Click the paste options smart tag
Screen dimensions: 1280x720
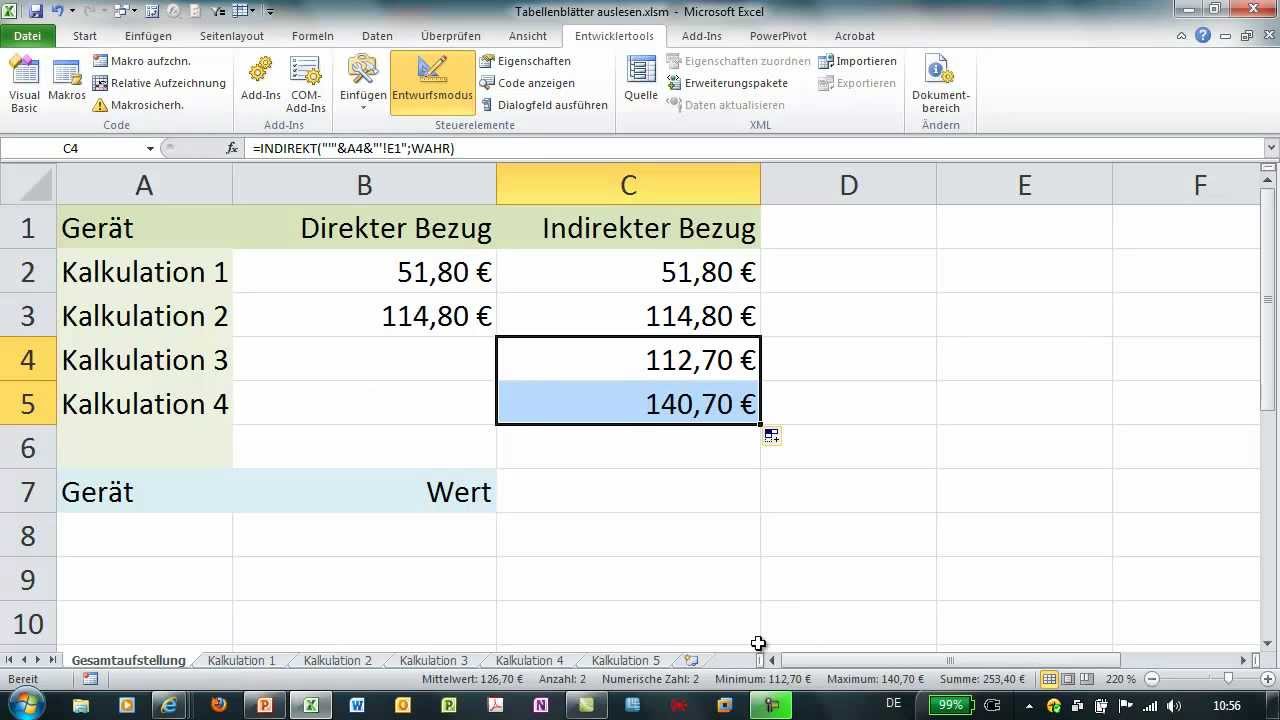point(772,435)
